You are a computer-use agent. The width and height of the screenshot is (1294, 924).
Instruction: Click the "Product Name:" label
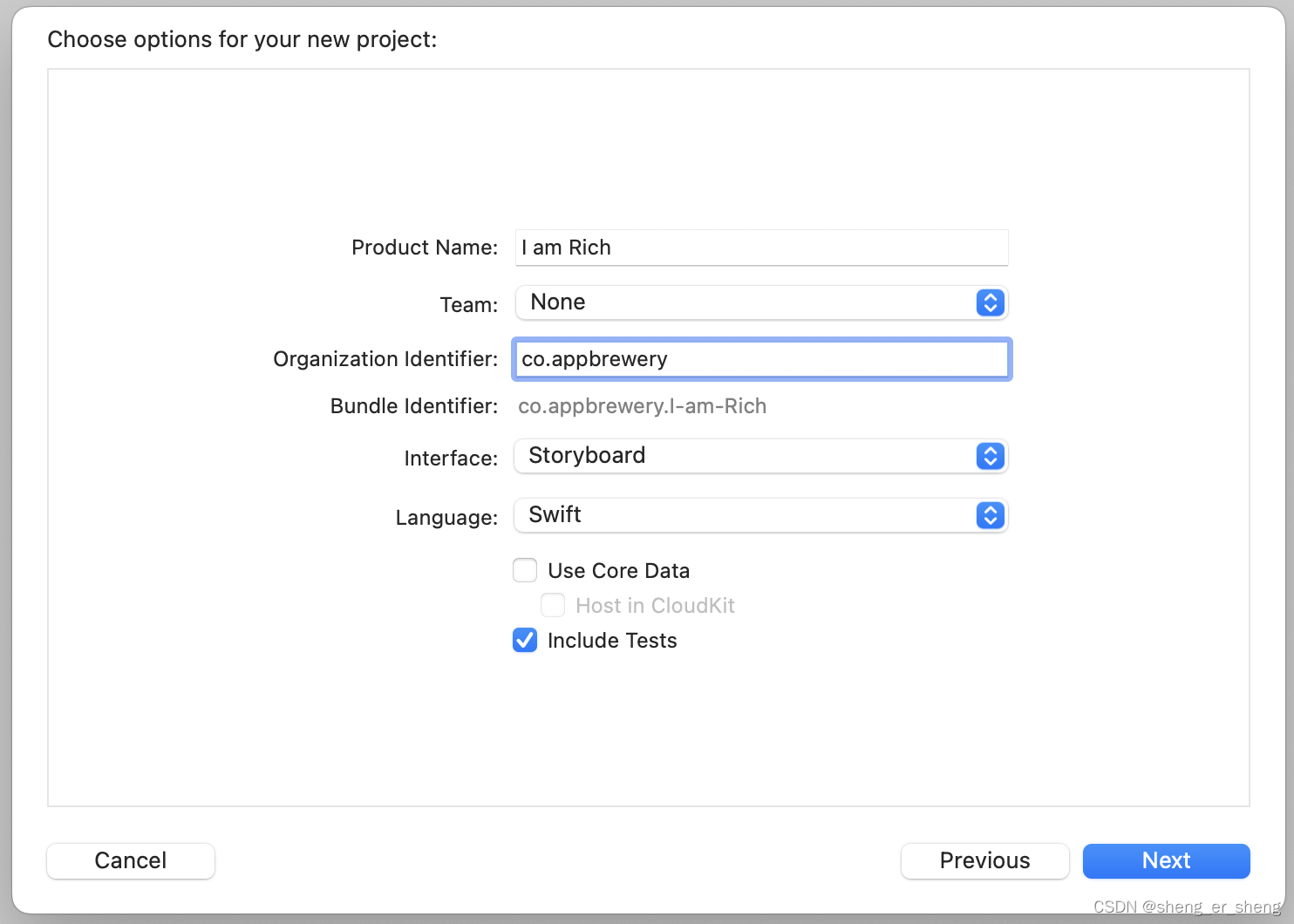(425, 248)
